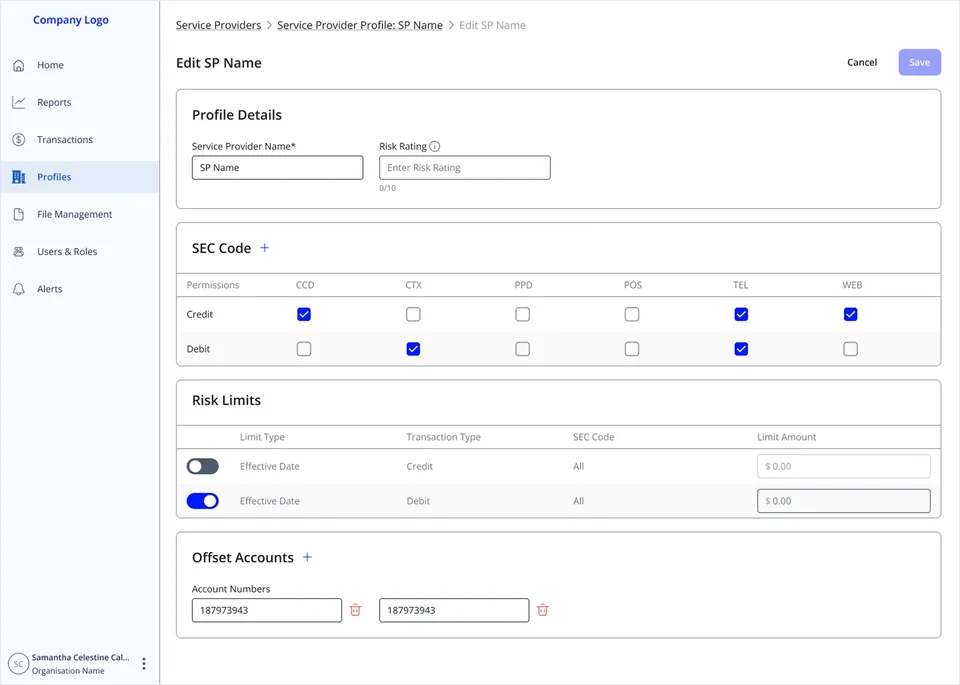Delete the first offset account number

(355, 610)
